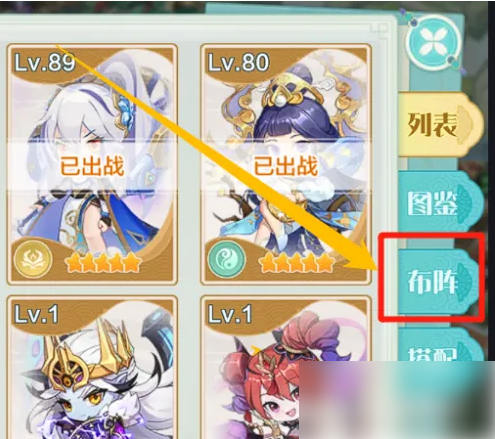This screenshot has width=495, height=439.
Task: Click the fan icon on the 列表 tab
Action: coord(466,124)
